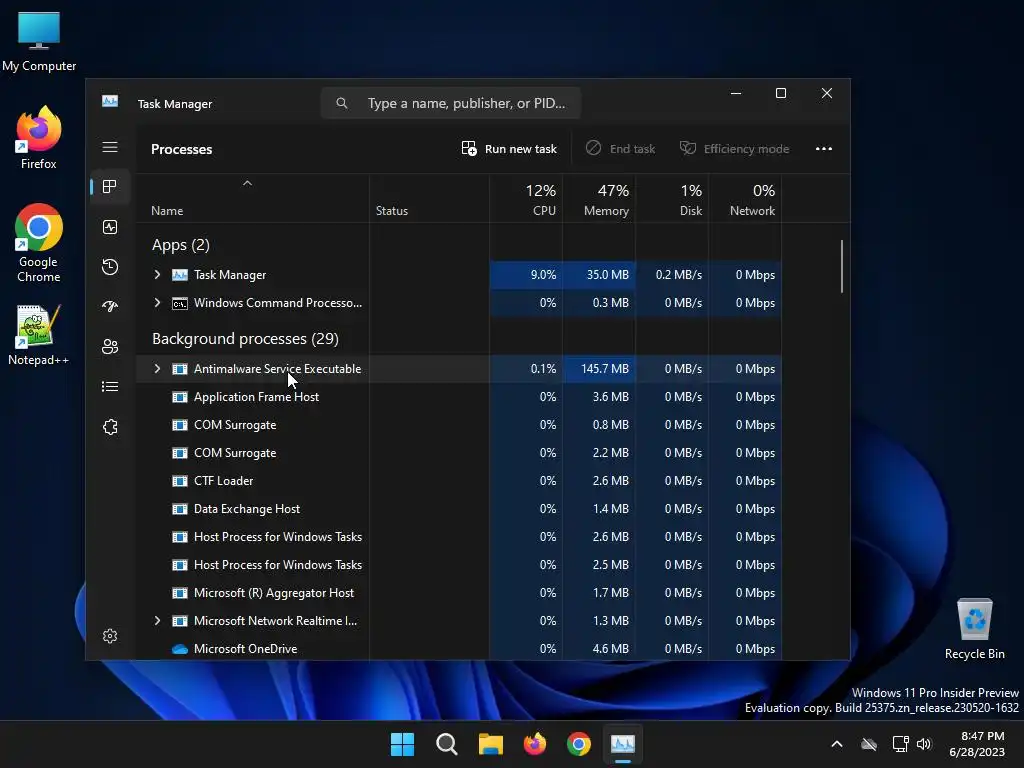Click Background processes (29) group header
Screen dimensions: 1024x768
[245, 339]
